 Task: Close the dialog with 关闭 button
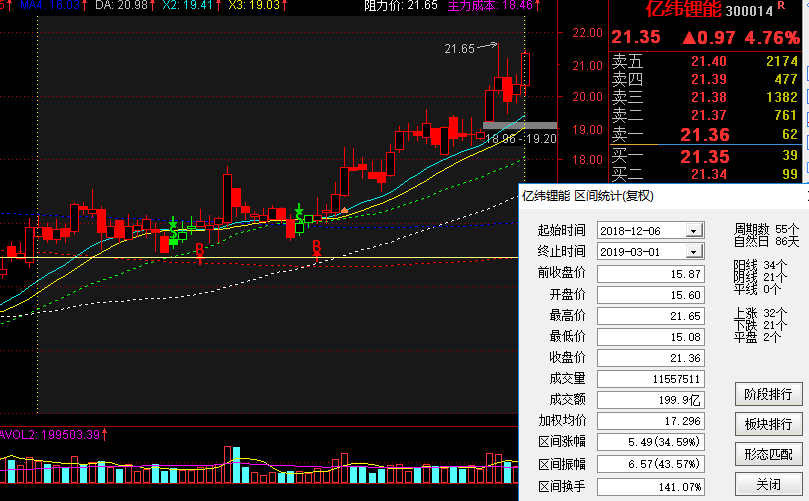pyautogui.click(x=768, y=484)
